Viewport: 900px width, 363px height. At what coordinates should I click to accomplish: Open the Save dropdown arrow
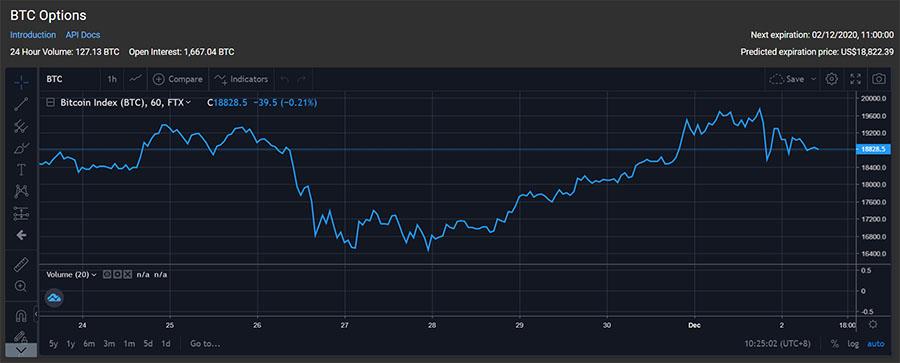coord(813,79)
